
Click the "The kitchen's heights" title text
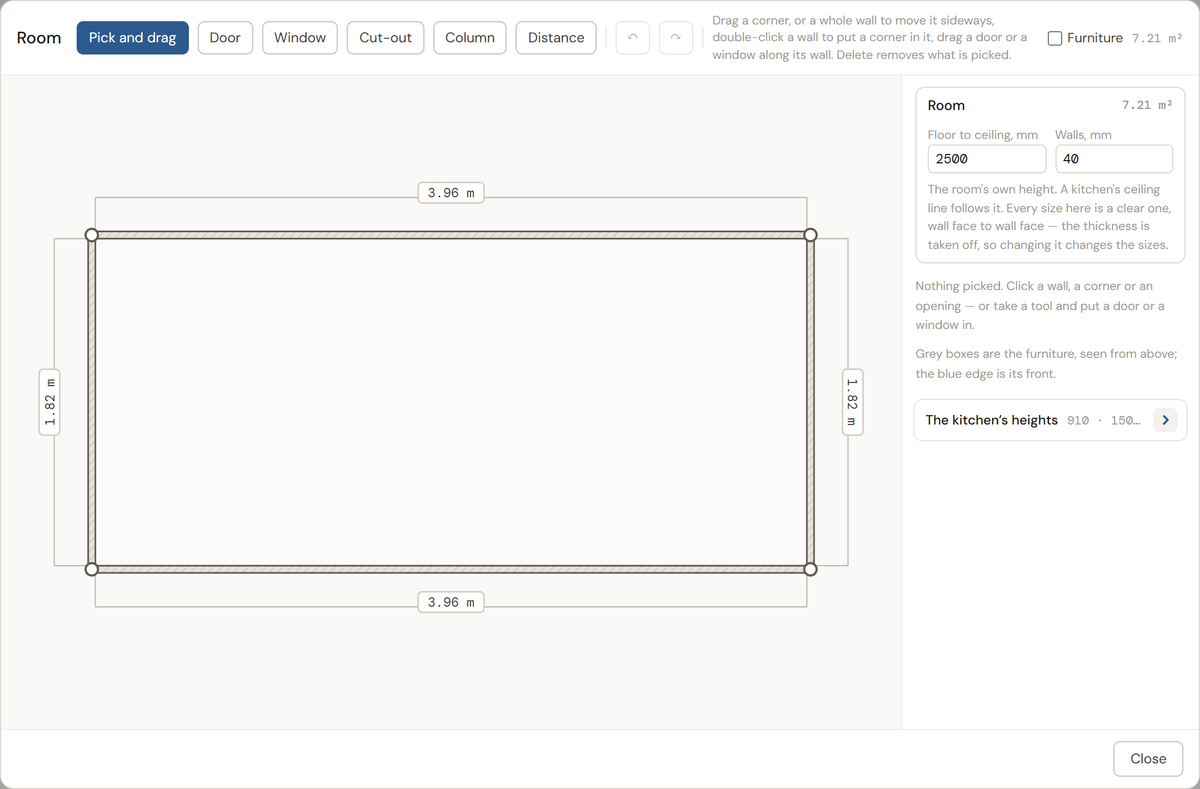991,420
